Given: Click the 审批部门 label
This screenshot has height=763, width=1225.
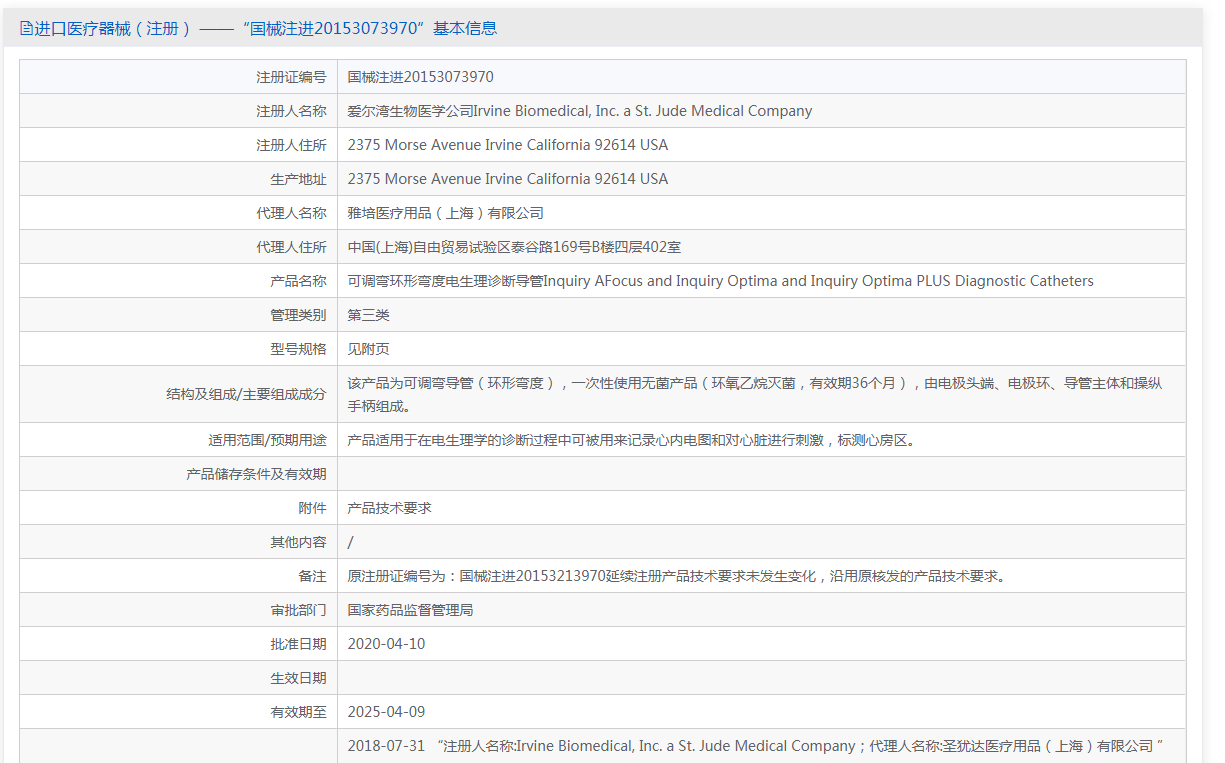Looking at the screenshot, I should pos(298,610).
